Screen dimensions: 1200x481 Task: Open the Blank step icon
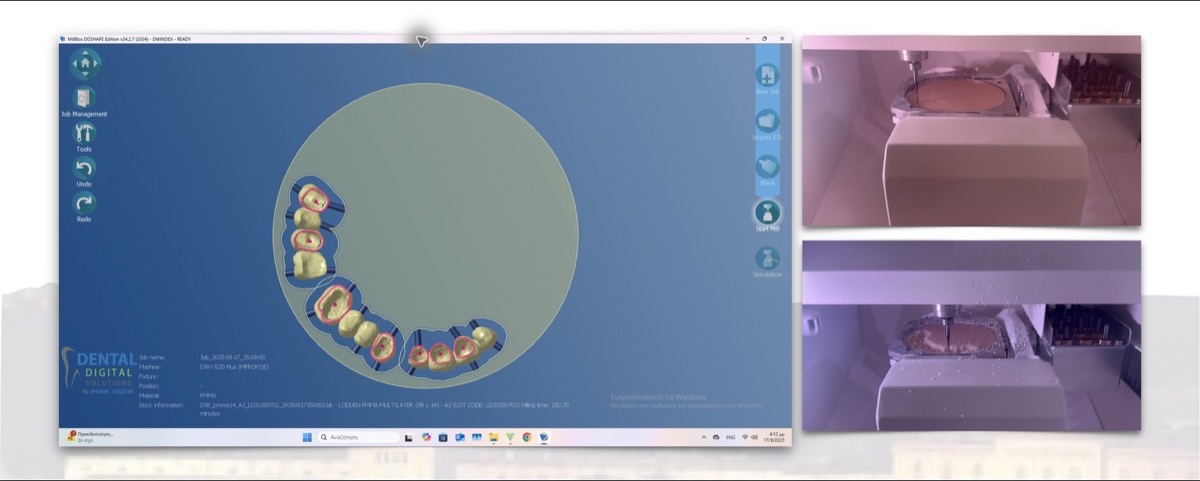coord(767,167)
